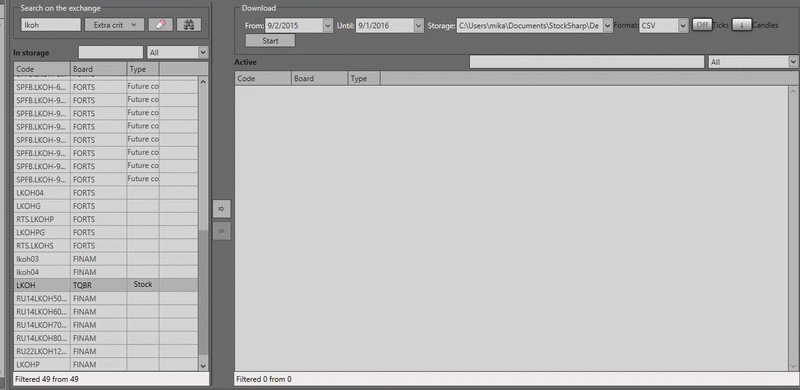Toggle the Off switch for Ticks
This screenshot has height=390, width=800.
702,25
